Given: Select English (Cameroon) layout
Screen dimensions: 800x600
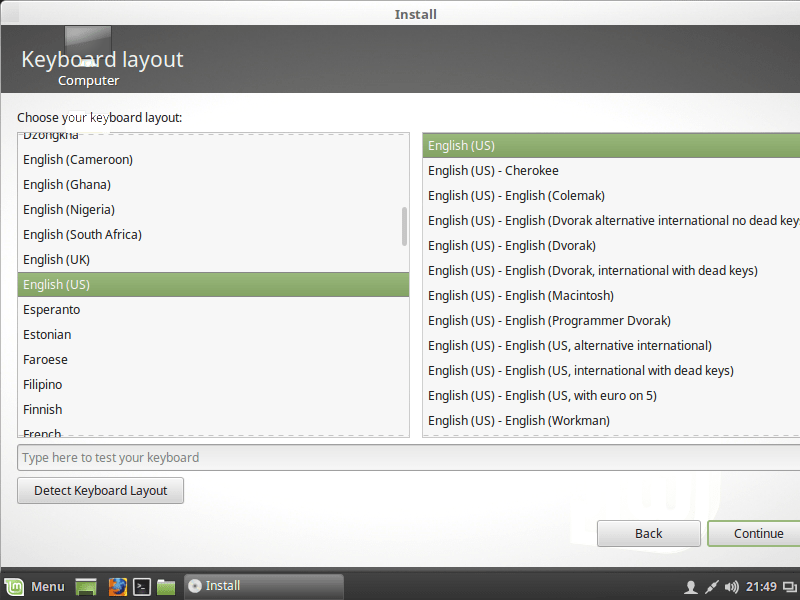Looking at the screenshot, I should 213,160.
